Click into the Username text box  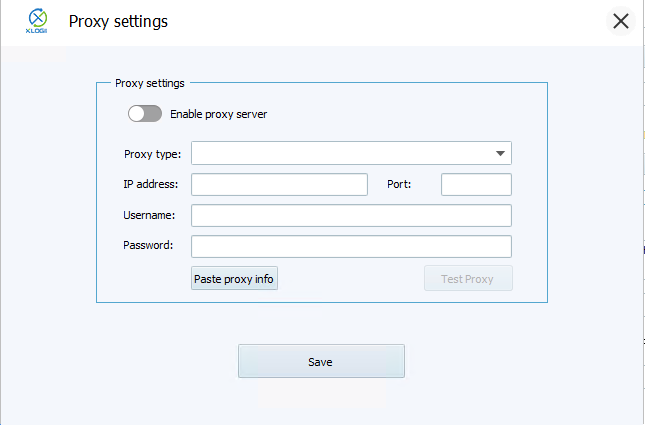point(351,215)
